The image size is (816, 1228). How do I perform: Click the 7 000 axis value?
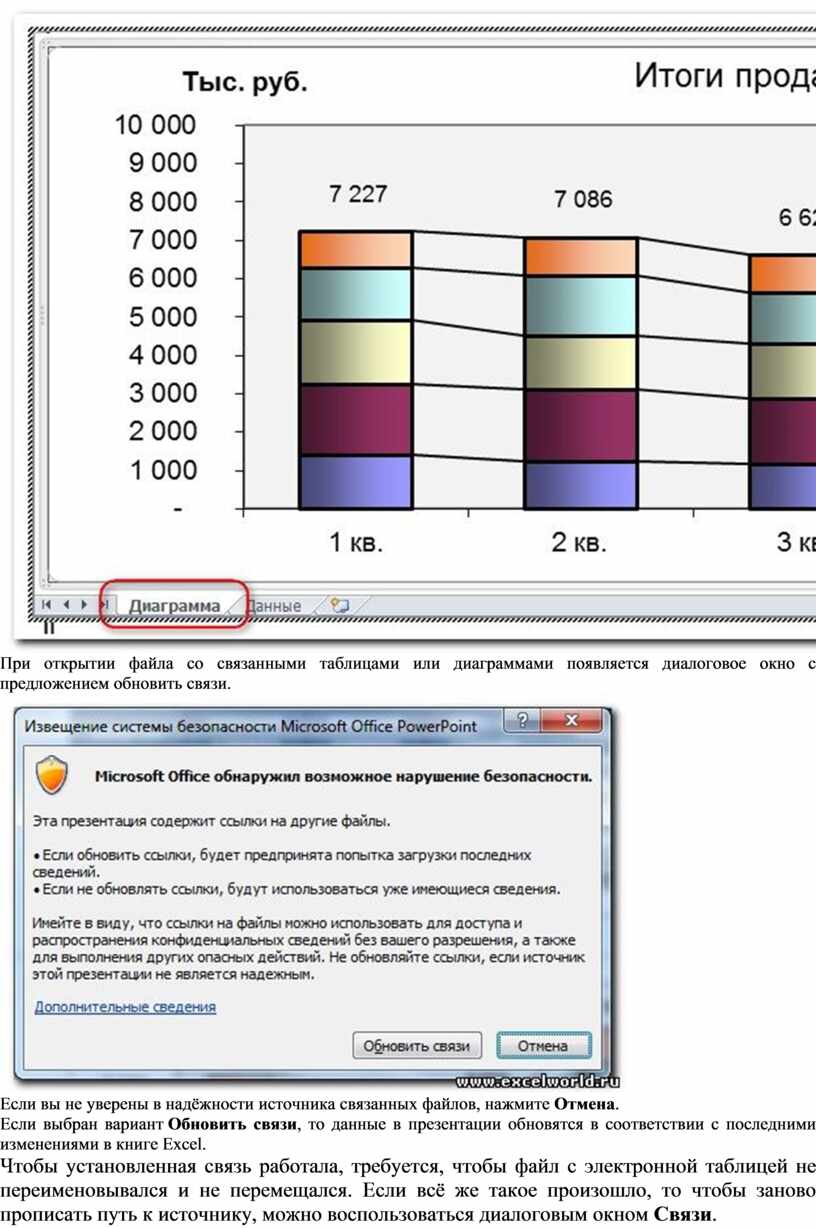click(x=163, y=240)
